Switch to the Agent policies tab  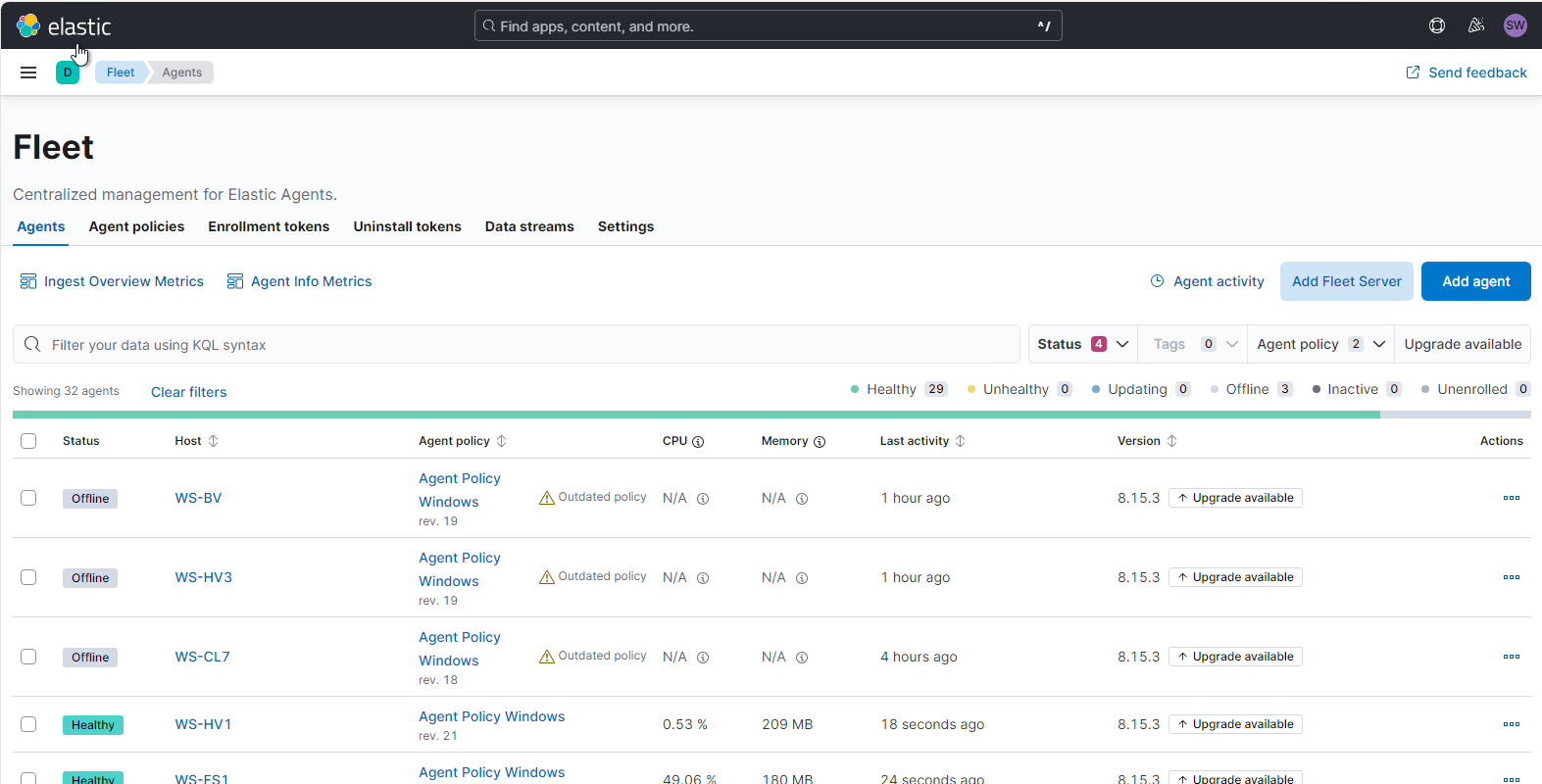[x=136, y=226]
